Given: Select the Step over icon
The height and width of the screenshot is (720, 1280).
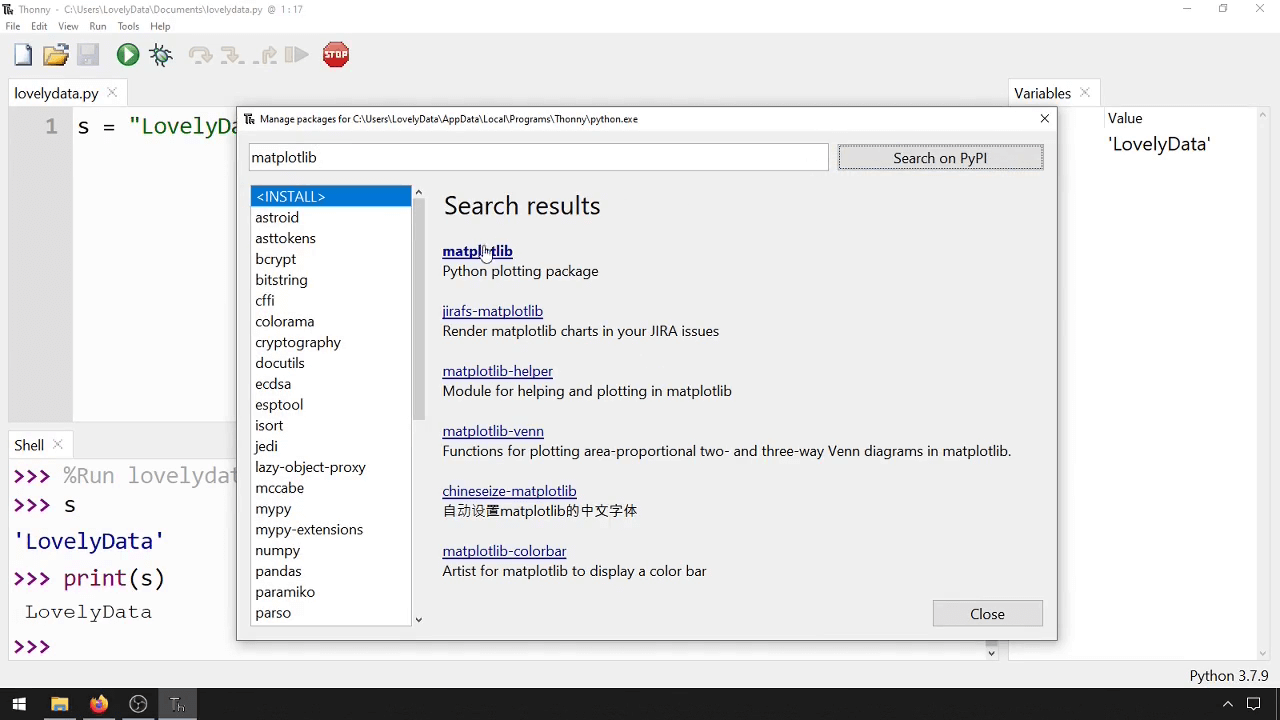Looking at the screenshot, I should [x=201, y=54].
